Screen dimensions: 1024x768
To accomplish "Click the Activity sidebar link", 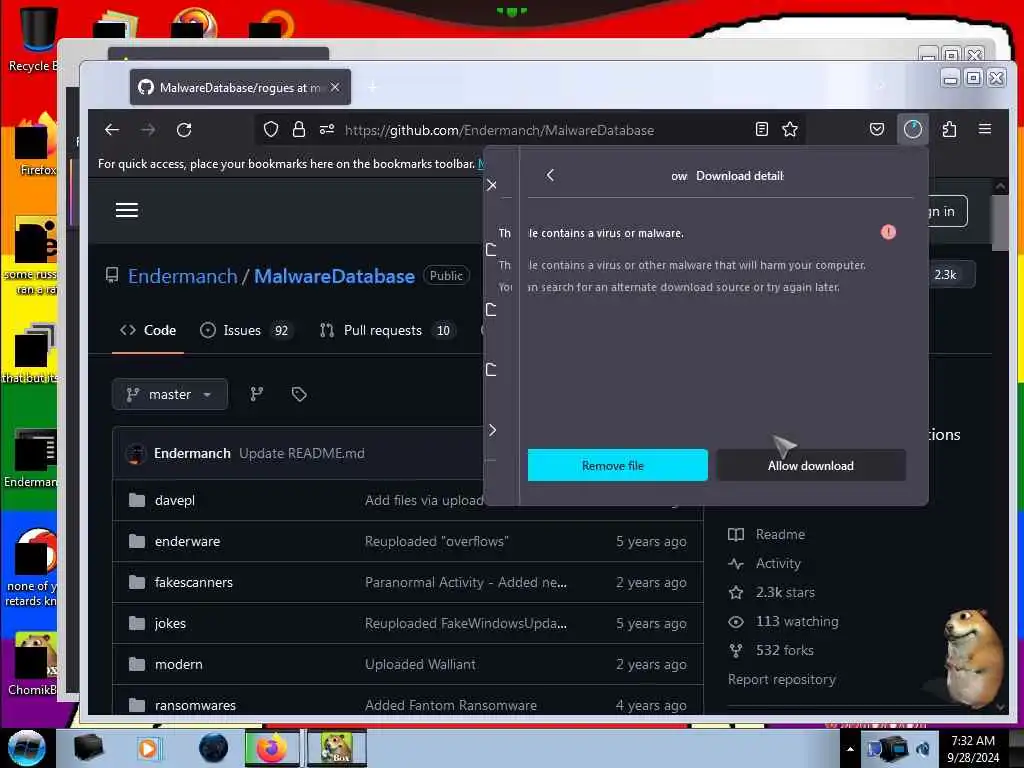I will point(778,564).
